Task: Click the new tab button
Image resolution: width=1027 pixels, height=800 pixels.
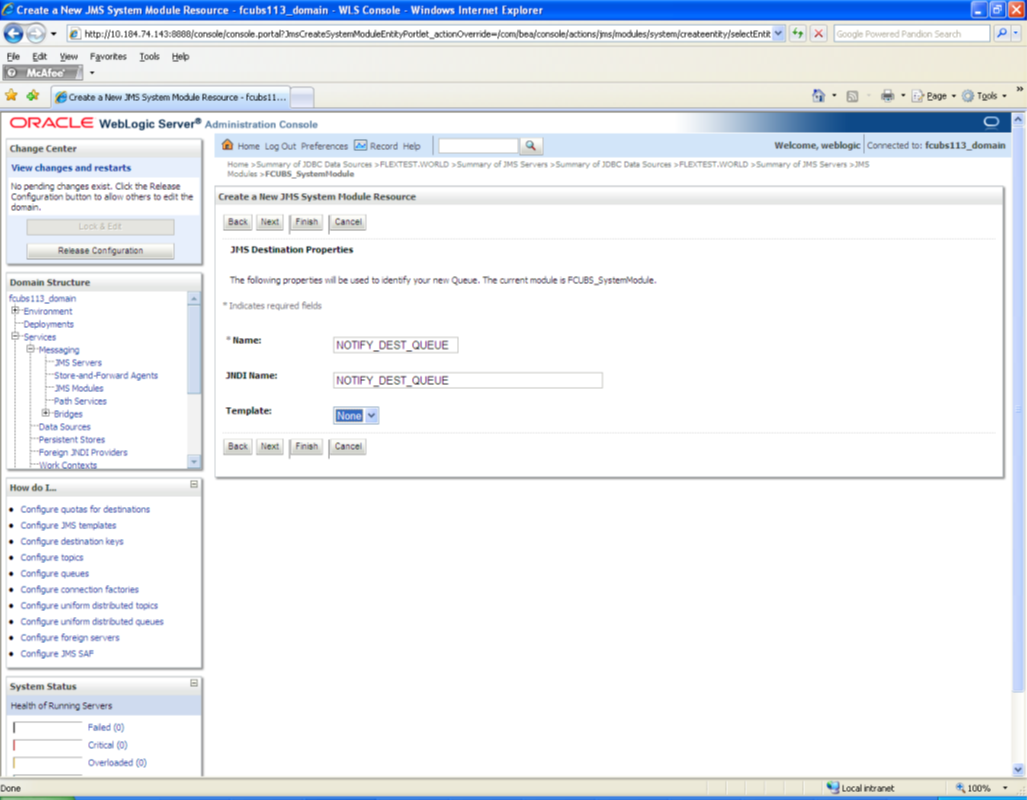Action: point(302,98)
